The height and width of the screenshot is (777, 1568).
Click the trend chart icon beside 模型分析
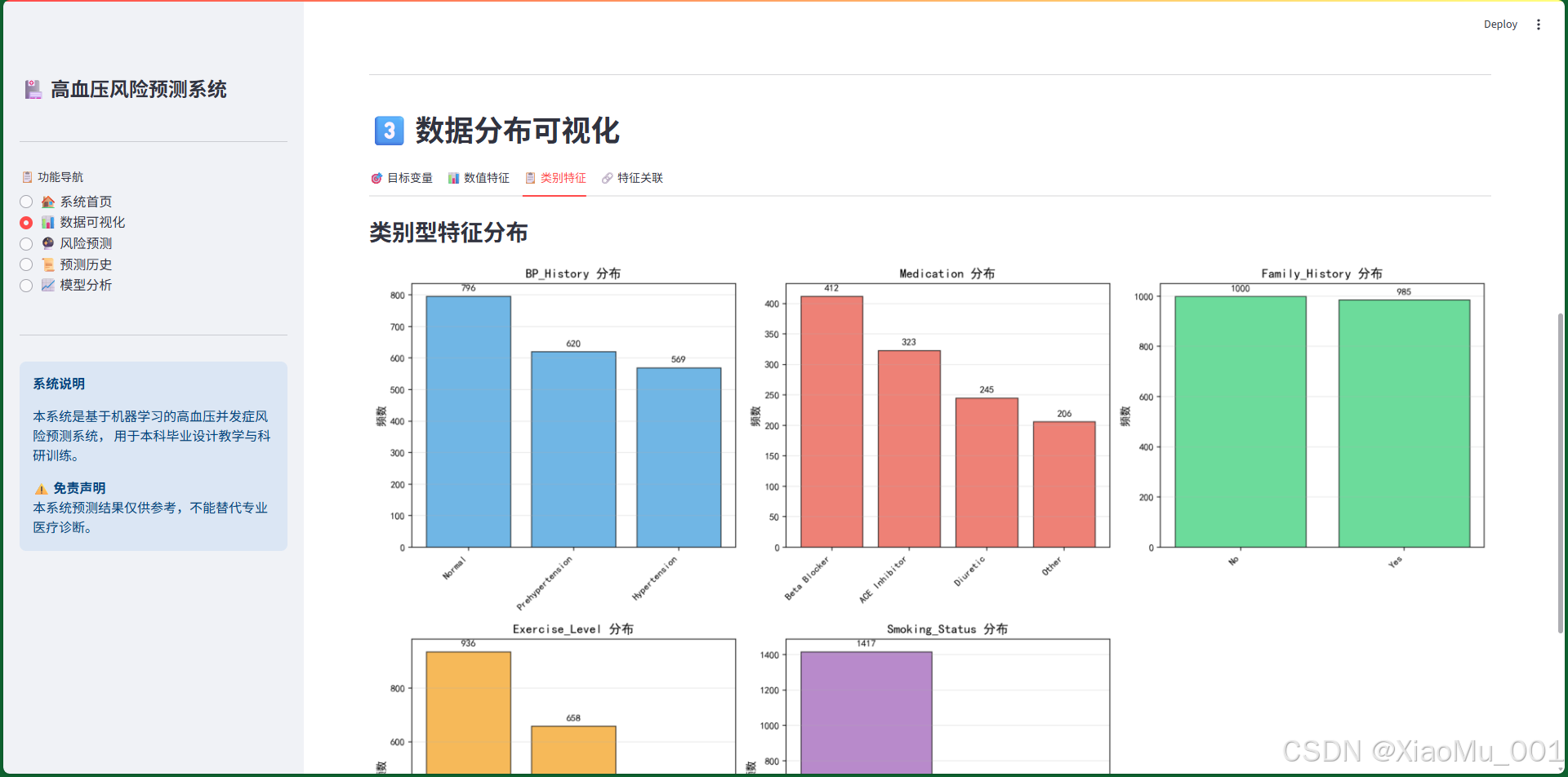pos(48,286)
